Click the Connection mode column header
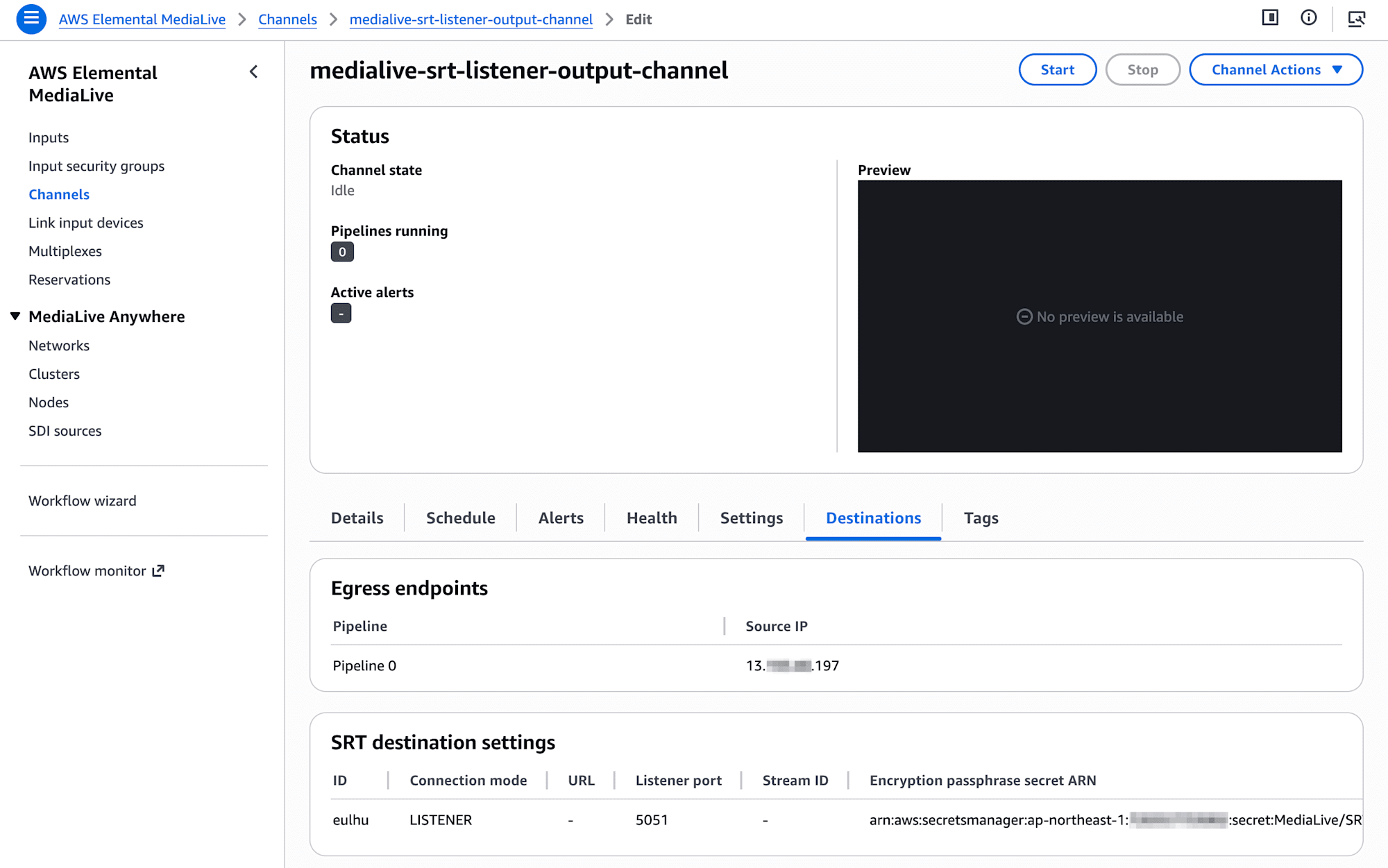Screen dimensions: 1388x868 tap(468, 780)
